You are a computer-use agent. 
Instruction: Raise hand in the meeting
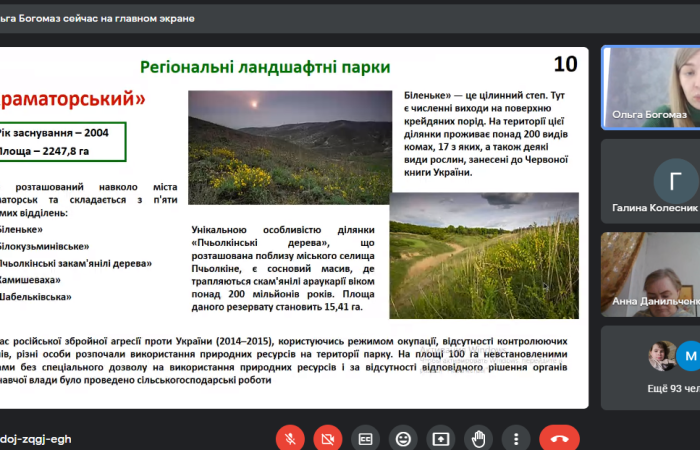click(478, 438)
